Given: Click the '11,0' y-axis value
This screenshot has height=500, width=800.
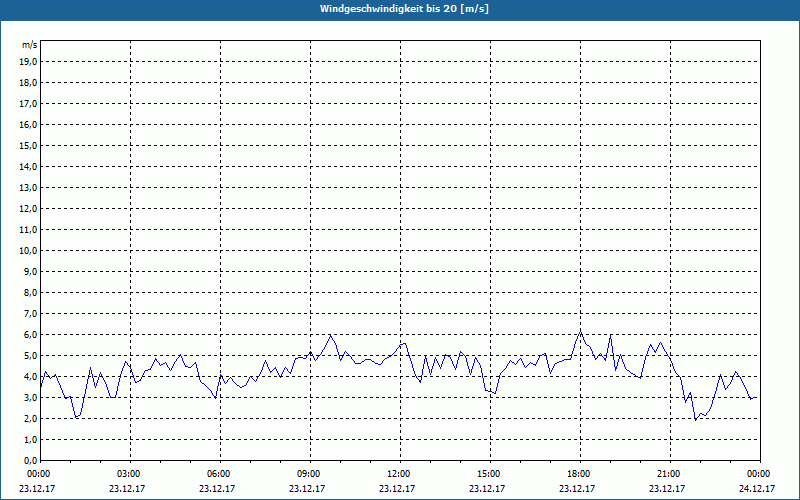Looking at the screenshot, I should click(28, 230).
